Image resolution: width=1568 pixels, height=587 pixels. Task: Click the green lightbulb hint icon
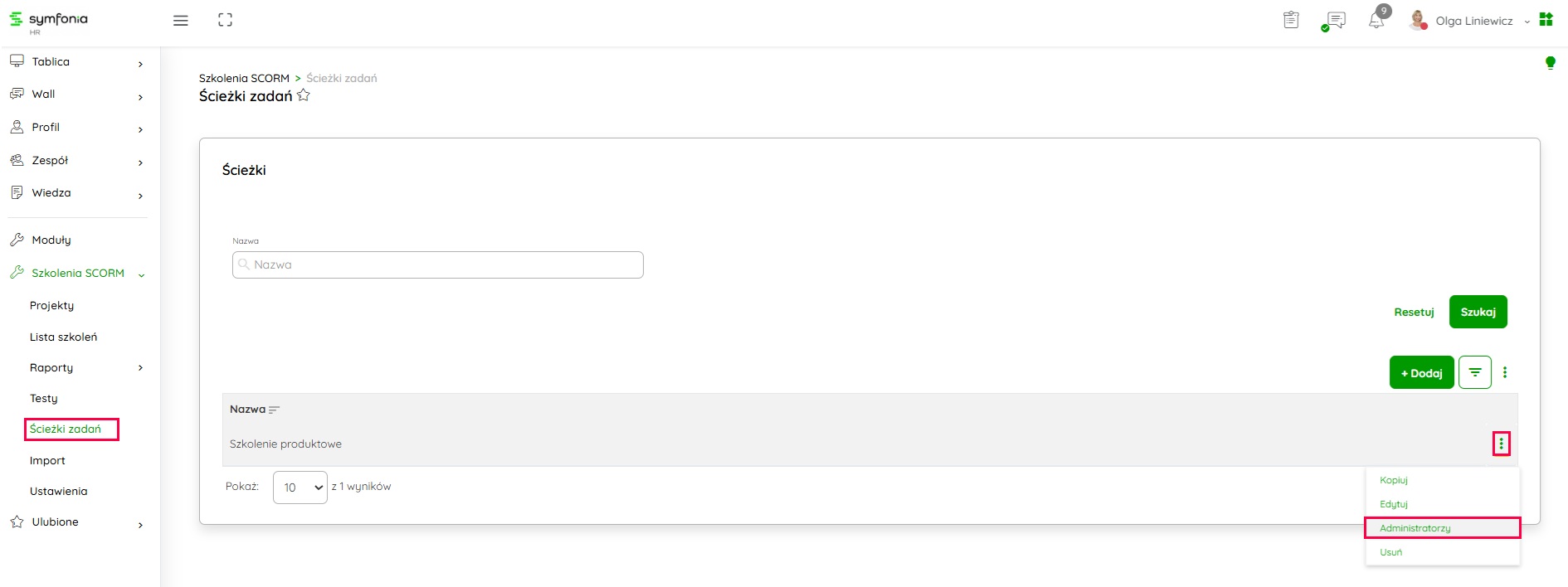pos(1550,62)
